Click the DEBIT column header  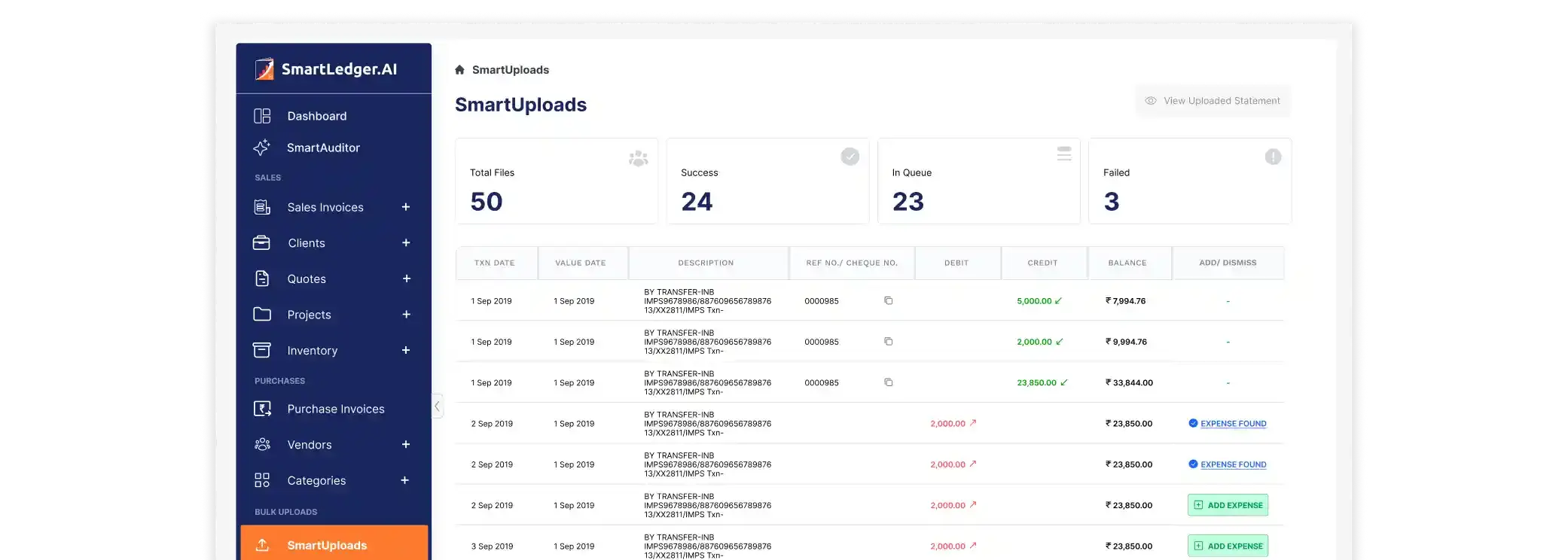957,263
